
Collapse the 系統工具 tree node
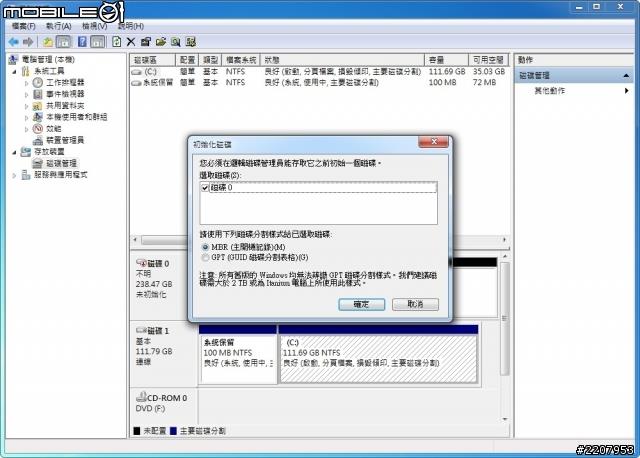(x=14, y=72)
